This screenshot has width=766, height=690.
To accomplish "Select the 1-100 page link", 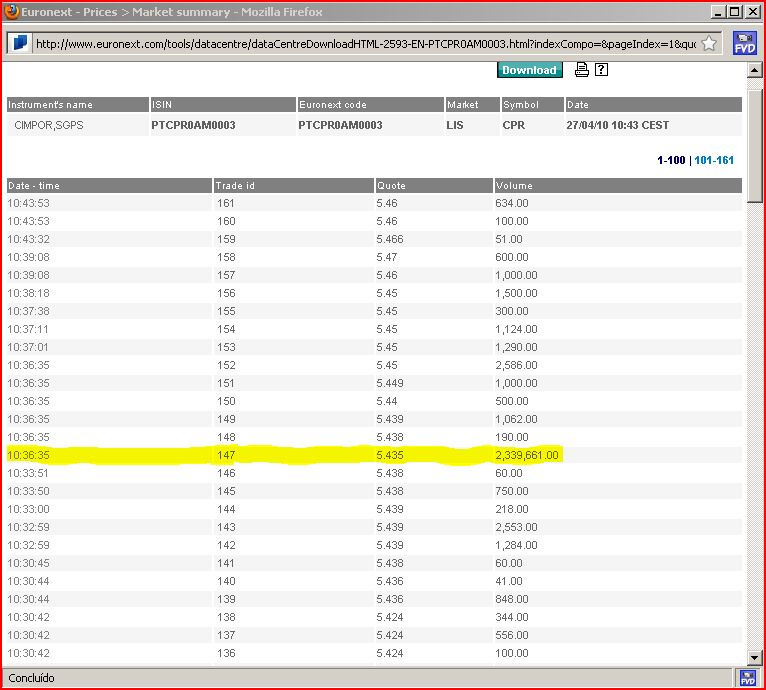I will click(x=671, y=160).
